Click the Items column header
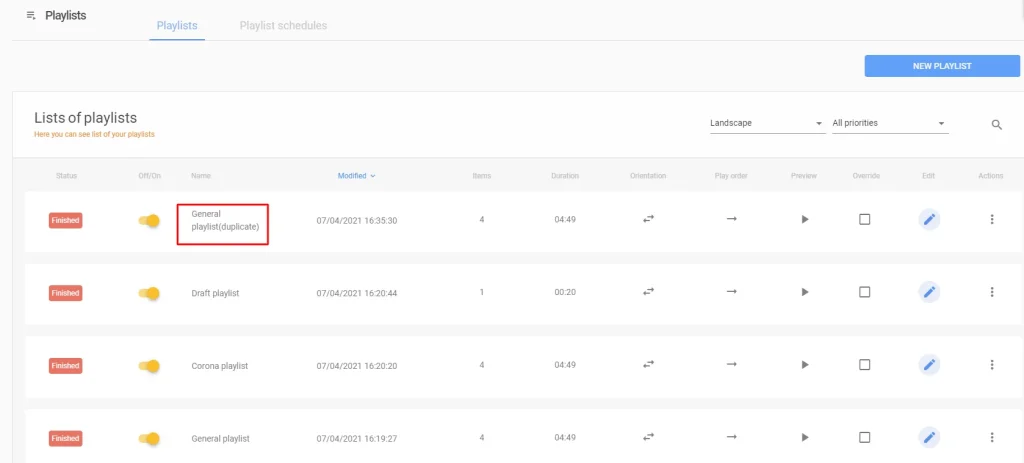 click(482, 176)
